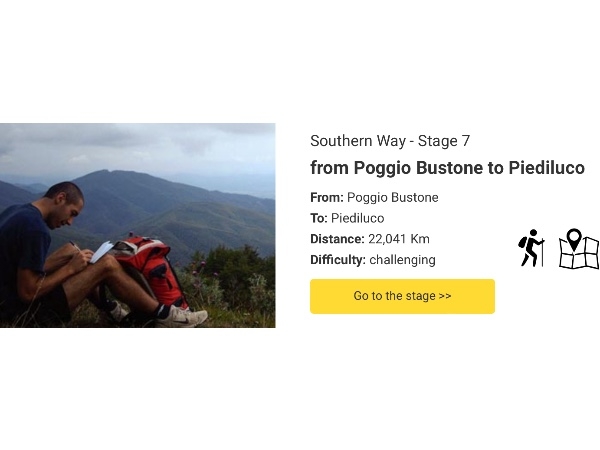Click the Poggio Bustone value after From:
600x450 pixels.
392,197
